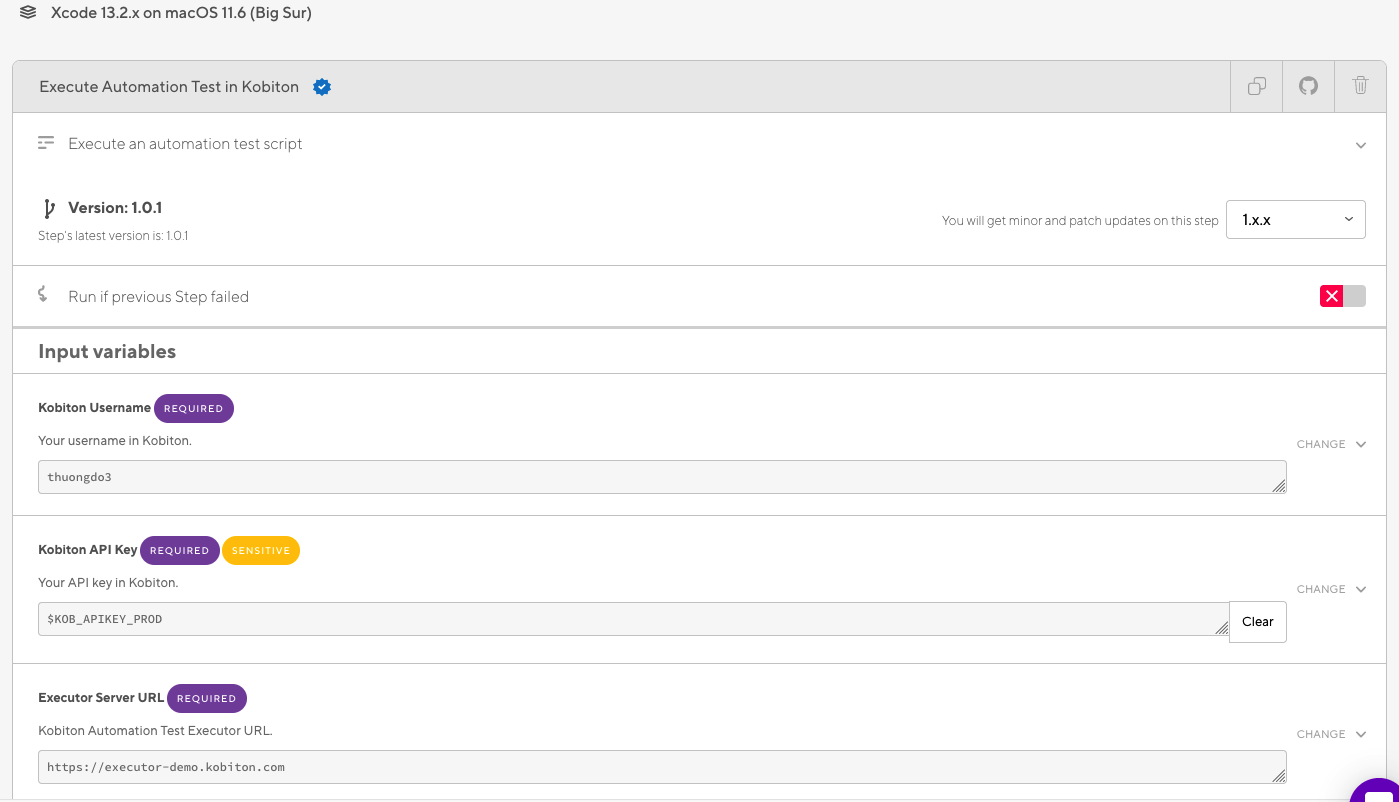
Task: Expand the Execute an automation test script description
Action: [1361, 145]
